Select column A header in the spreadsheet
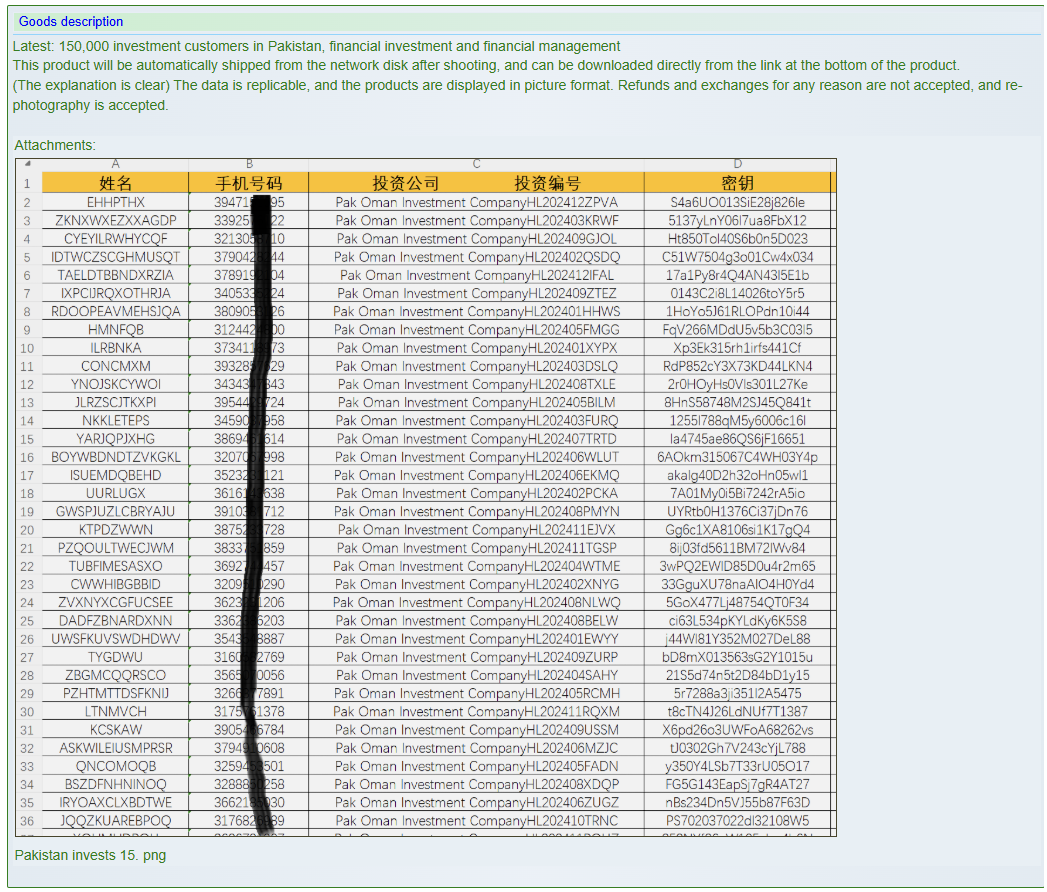 click(115, 164)
